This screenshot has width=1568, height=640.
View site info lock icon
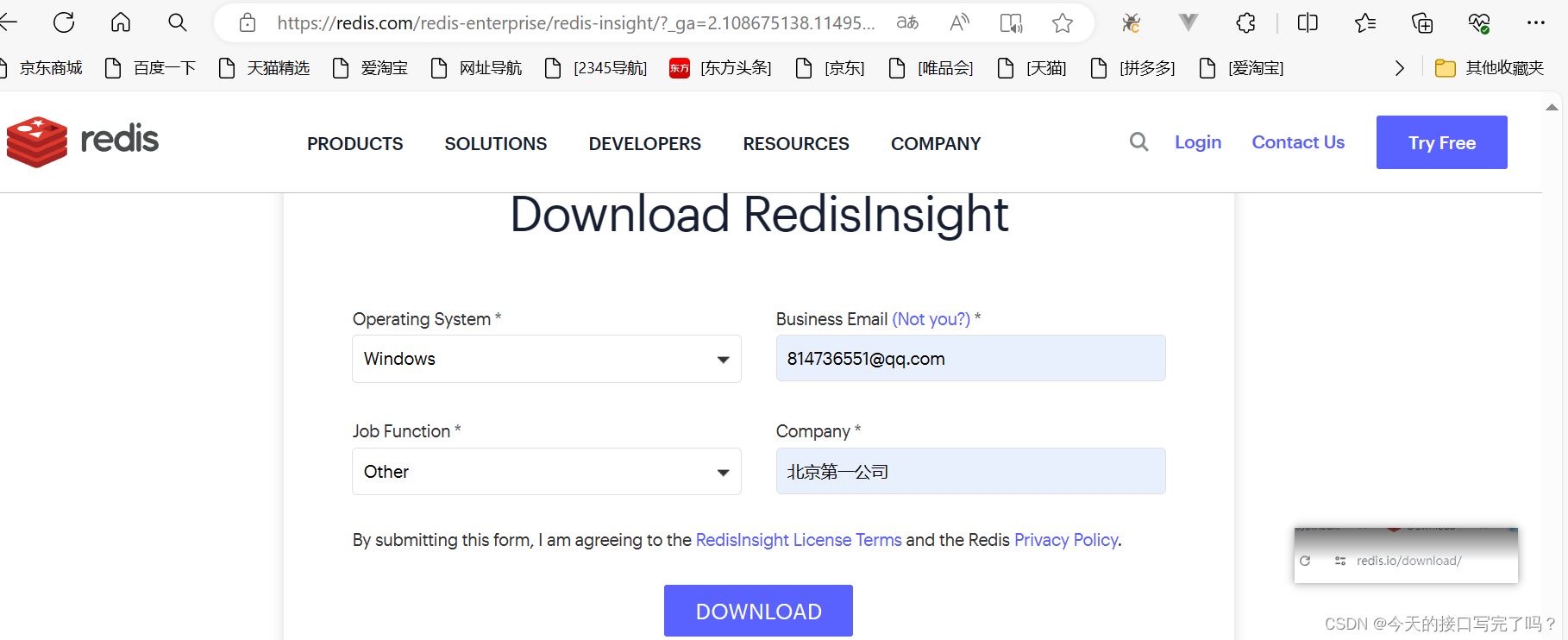[248, 23]
